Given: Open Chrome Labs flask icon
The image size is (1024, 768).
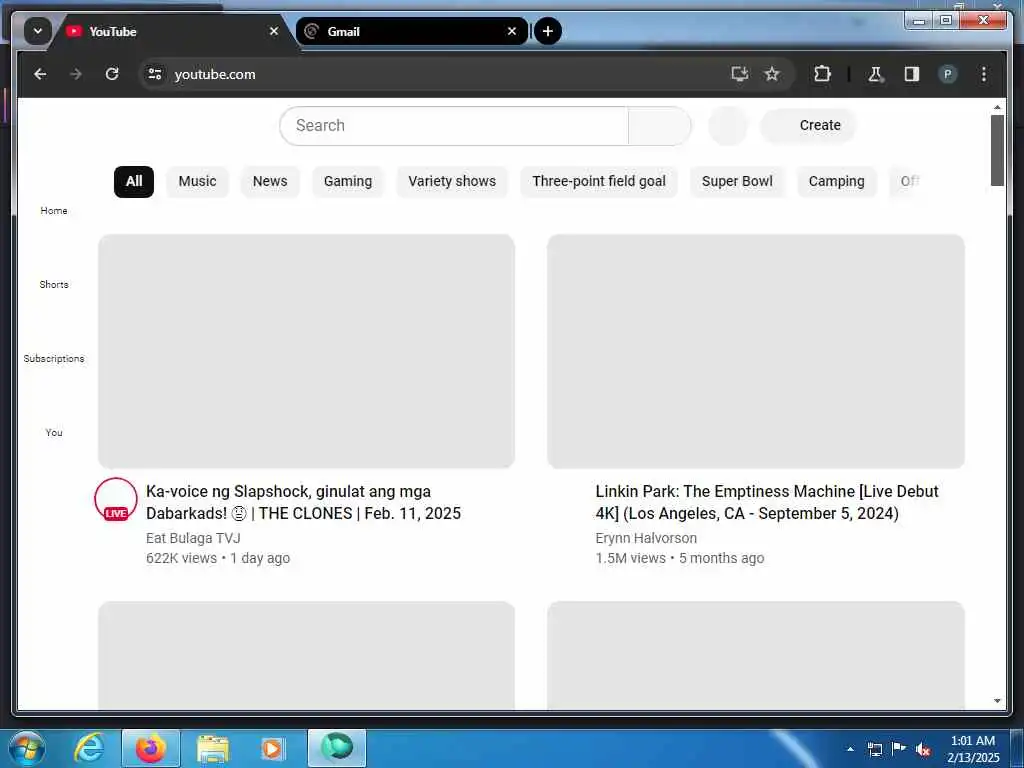Looking at the screenshot, I should [875, 74].
